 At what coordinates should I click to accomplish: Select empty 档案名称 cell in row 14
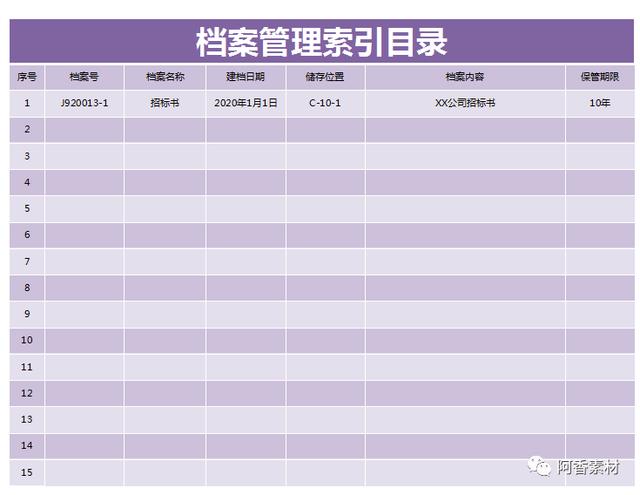(165, 446)
